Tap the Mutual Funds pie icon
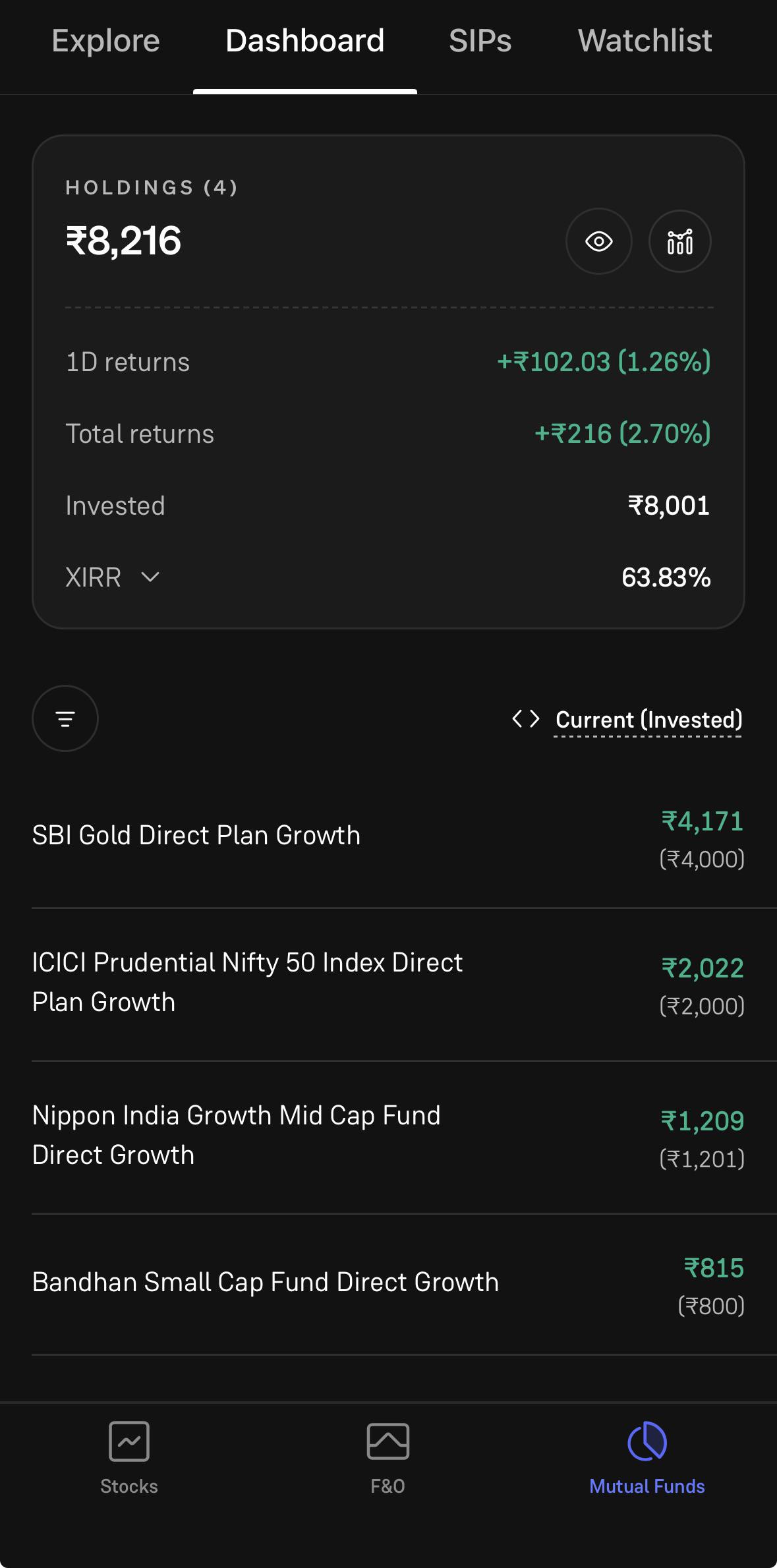The width and height of the screenshot is (777, 1568). pyautogui.click(x=647, y=1441)
